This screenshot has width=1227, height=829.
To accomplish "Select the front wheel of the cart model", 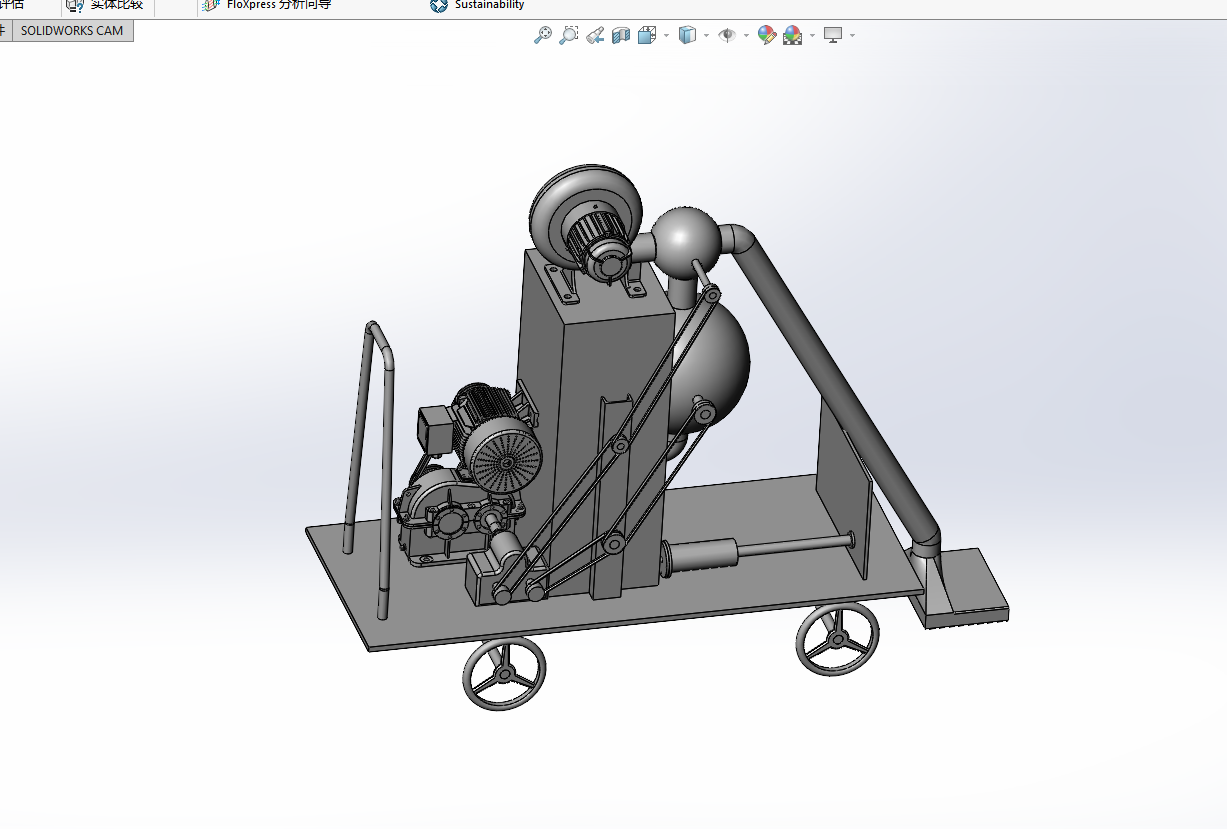I will [x=504, y=673].
